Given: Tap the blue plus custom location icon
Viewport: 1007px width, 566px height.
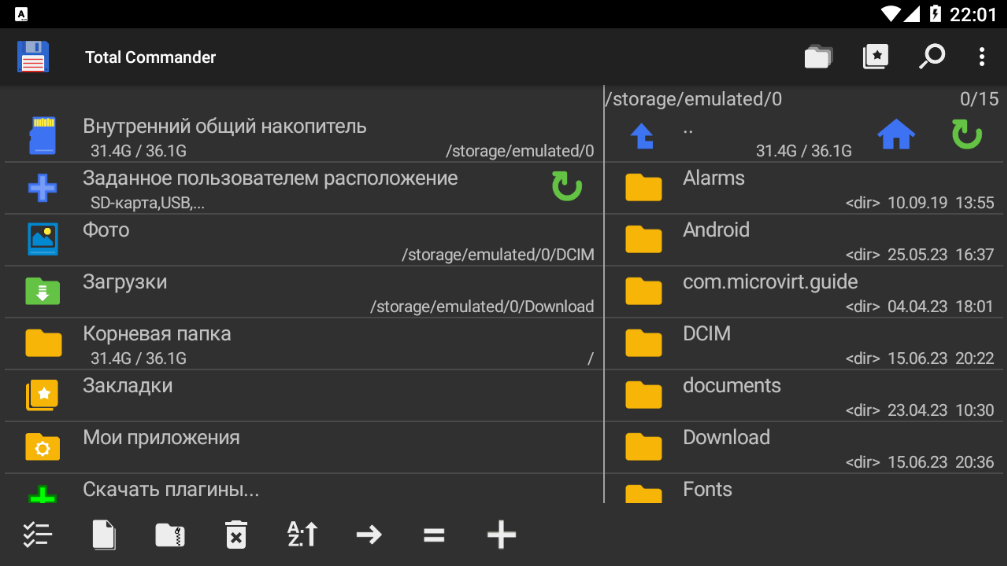Looking at the screenshot, I should 42,188.
